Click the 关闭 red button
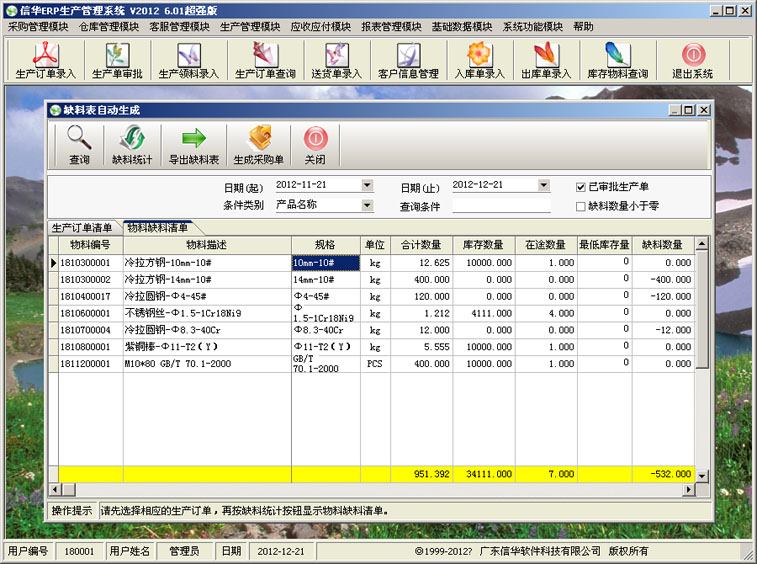 pyautogui.click(x=315, y=145)
